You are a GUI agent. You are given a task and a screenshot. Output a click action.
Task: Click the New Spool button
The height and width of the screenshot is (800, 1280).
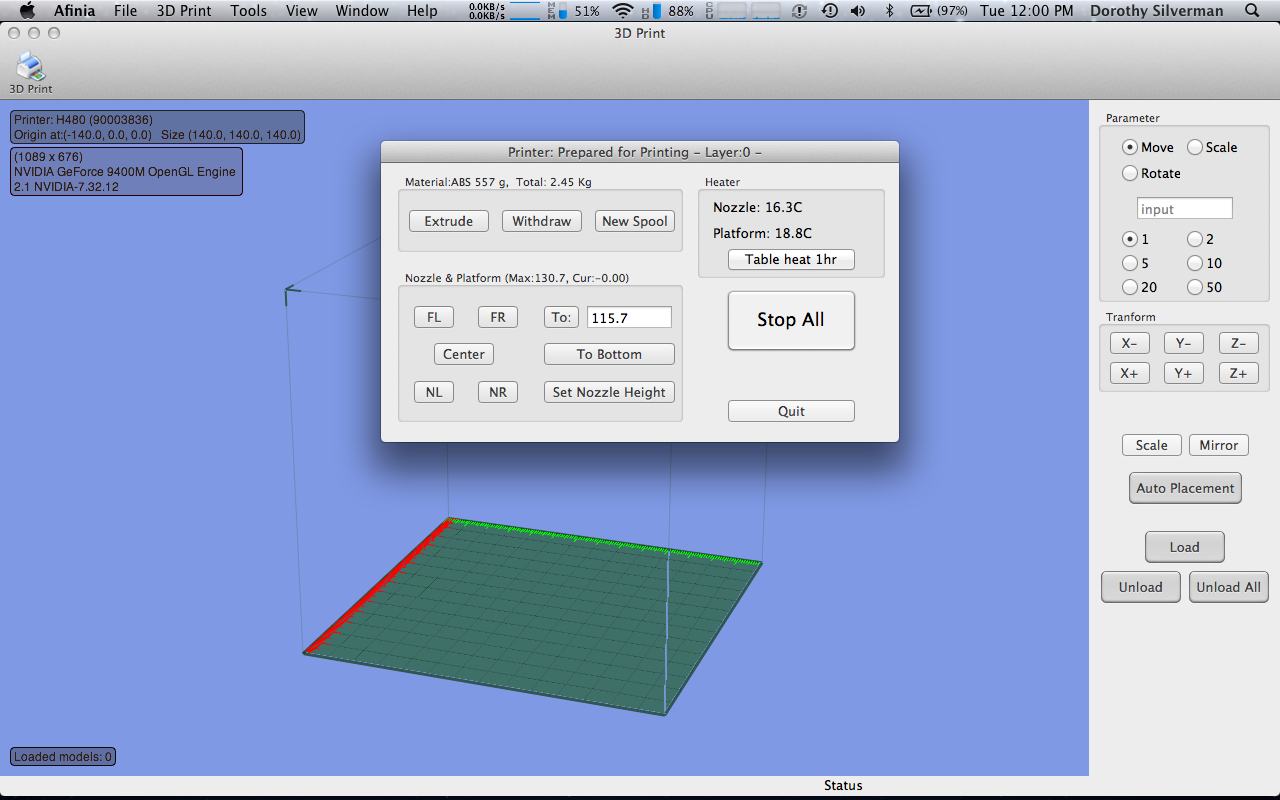click(x=635, y=221)
